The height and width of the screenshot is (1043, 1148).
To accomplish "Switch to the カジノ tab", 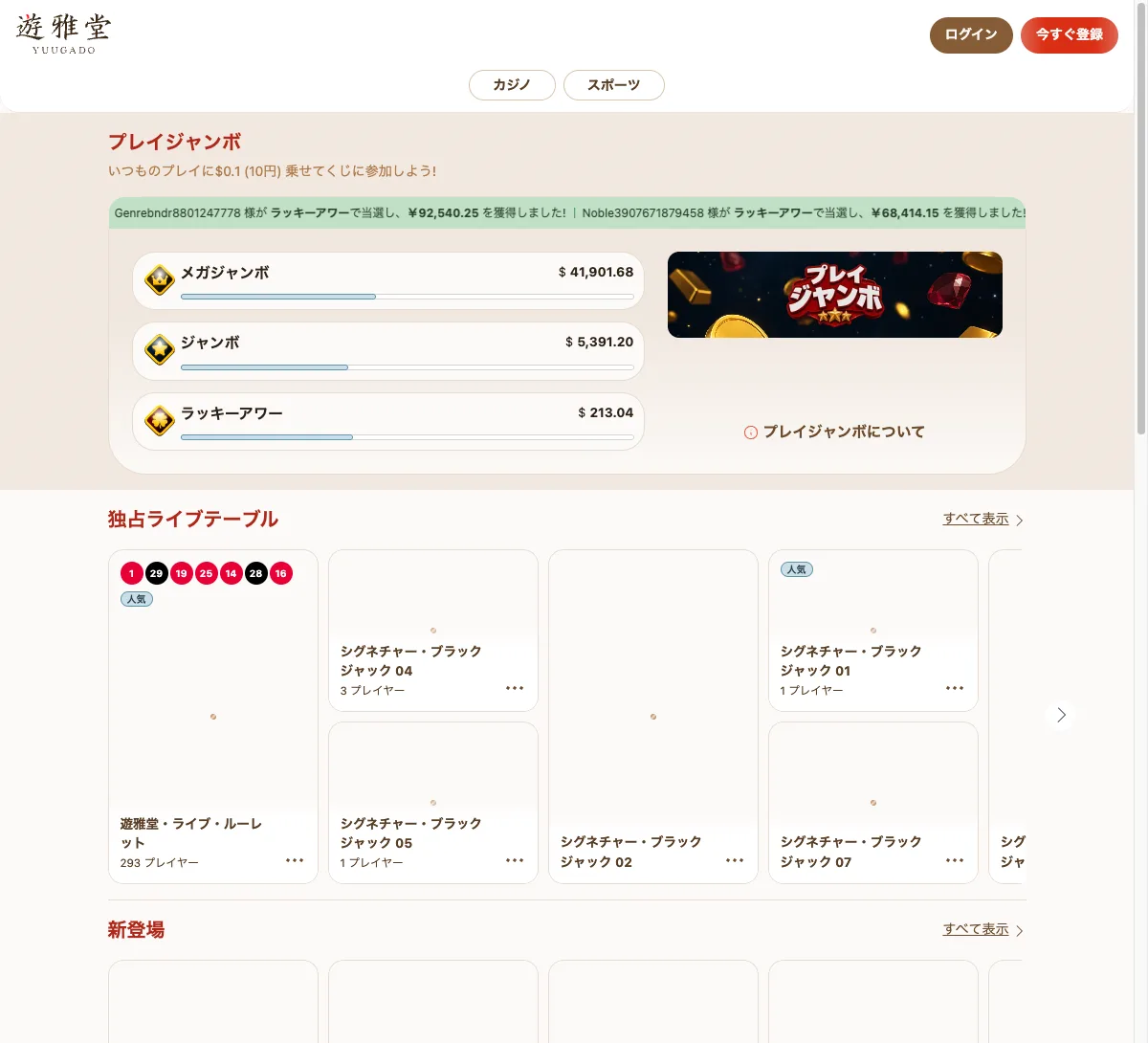I will [512, 85].
